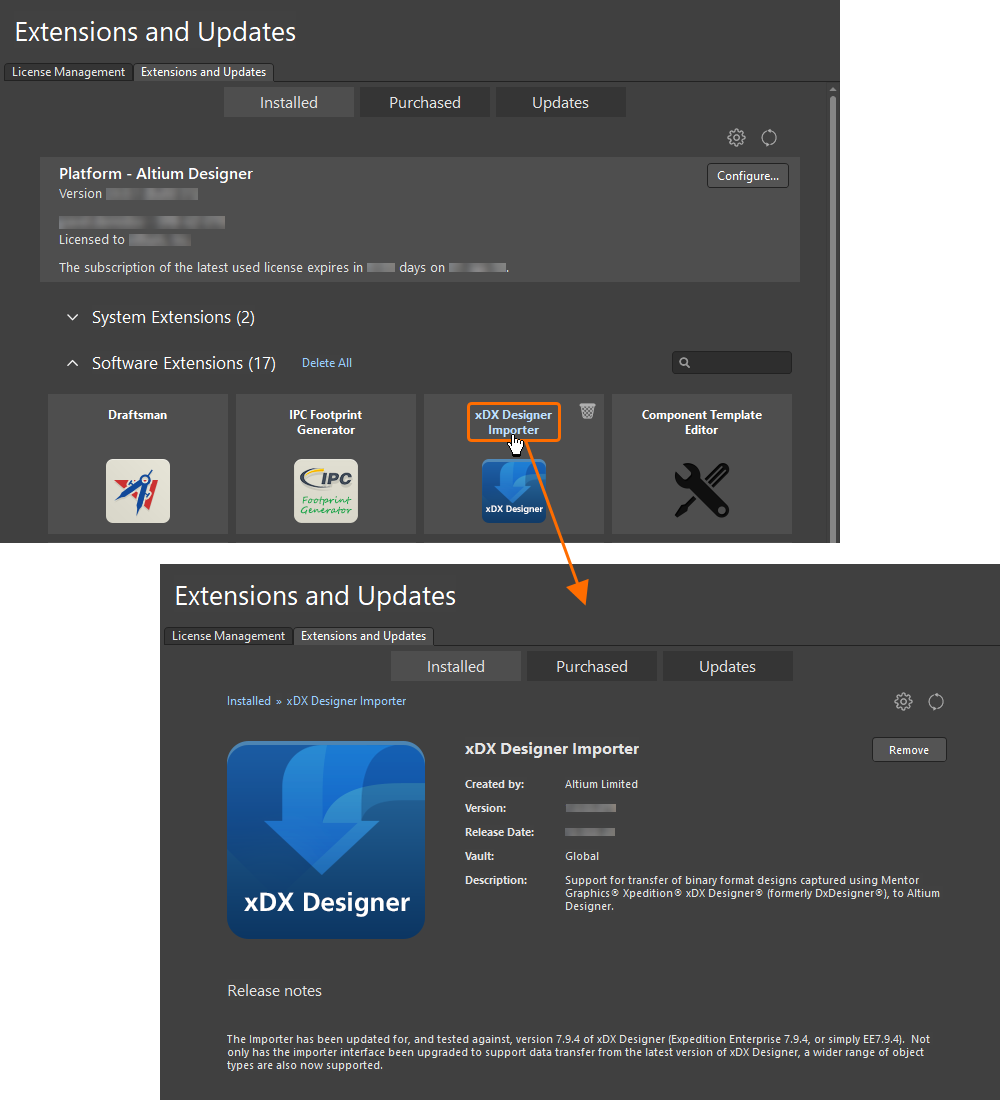This screenshot has width=1000, height=1100.
Task: Switch to Installed tab in the extensions list view
Action: (288, 102)
